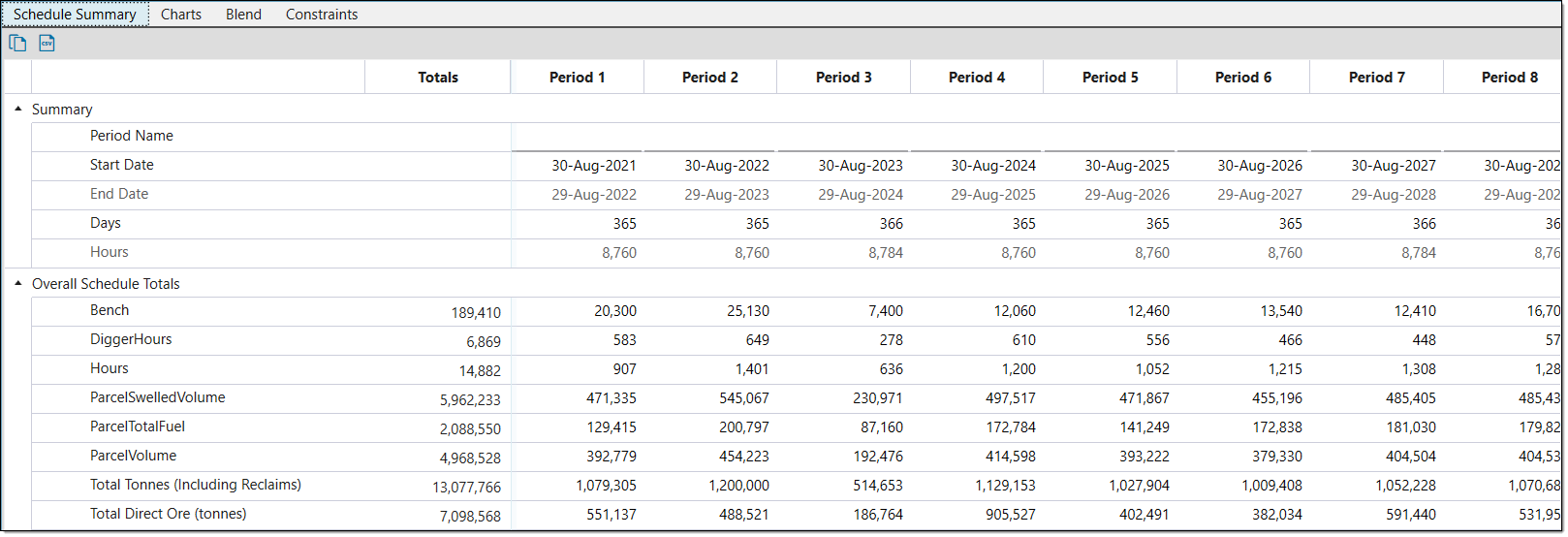Select the Bench row label
This screenshot has height=537, width=1568.
coord(110,310)
